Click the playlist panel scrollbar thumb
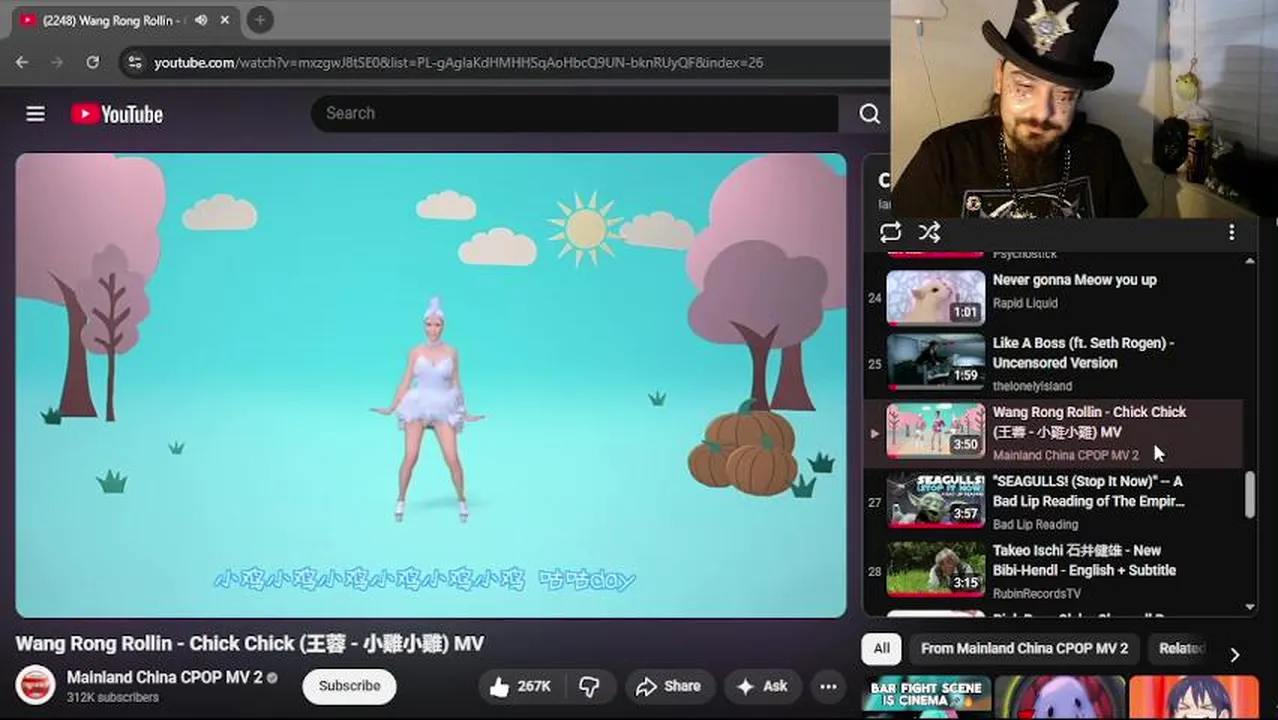1278x720 pixels. (x=1250, y=495)
